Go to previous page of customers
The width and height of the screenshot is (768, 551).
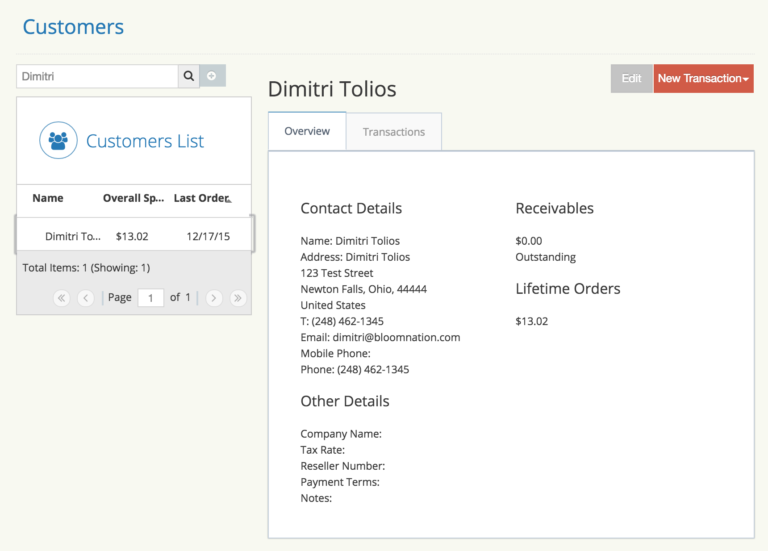pos(86,298)
